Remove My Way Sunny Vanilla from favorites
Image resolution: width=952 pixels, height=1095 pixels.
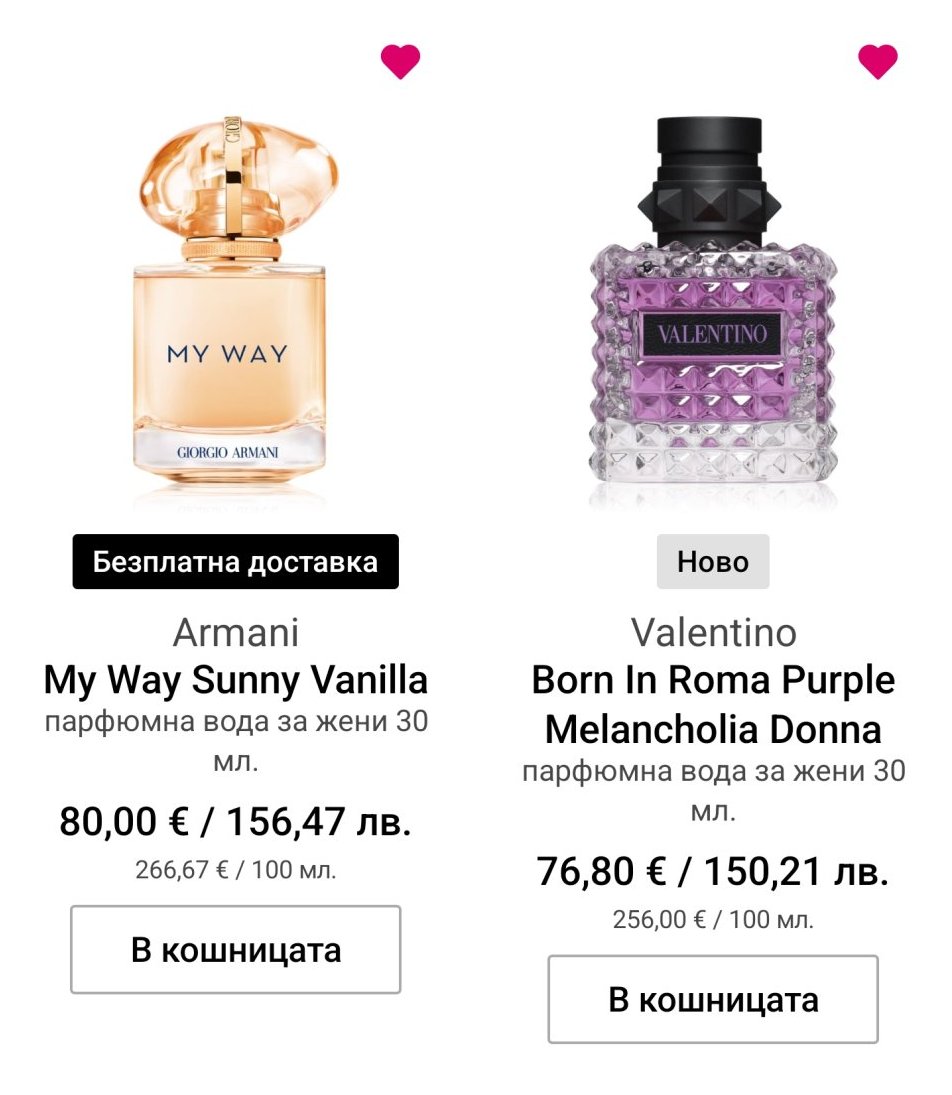400,62
